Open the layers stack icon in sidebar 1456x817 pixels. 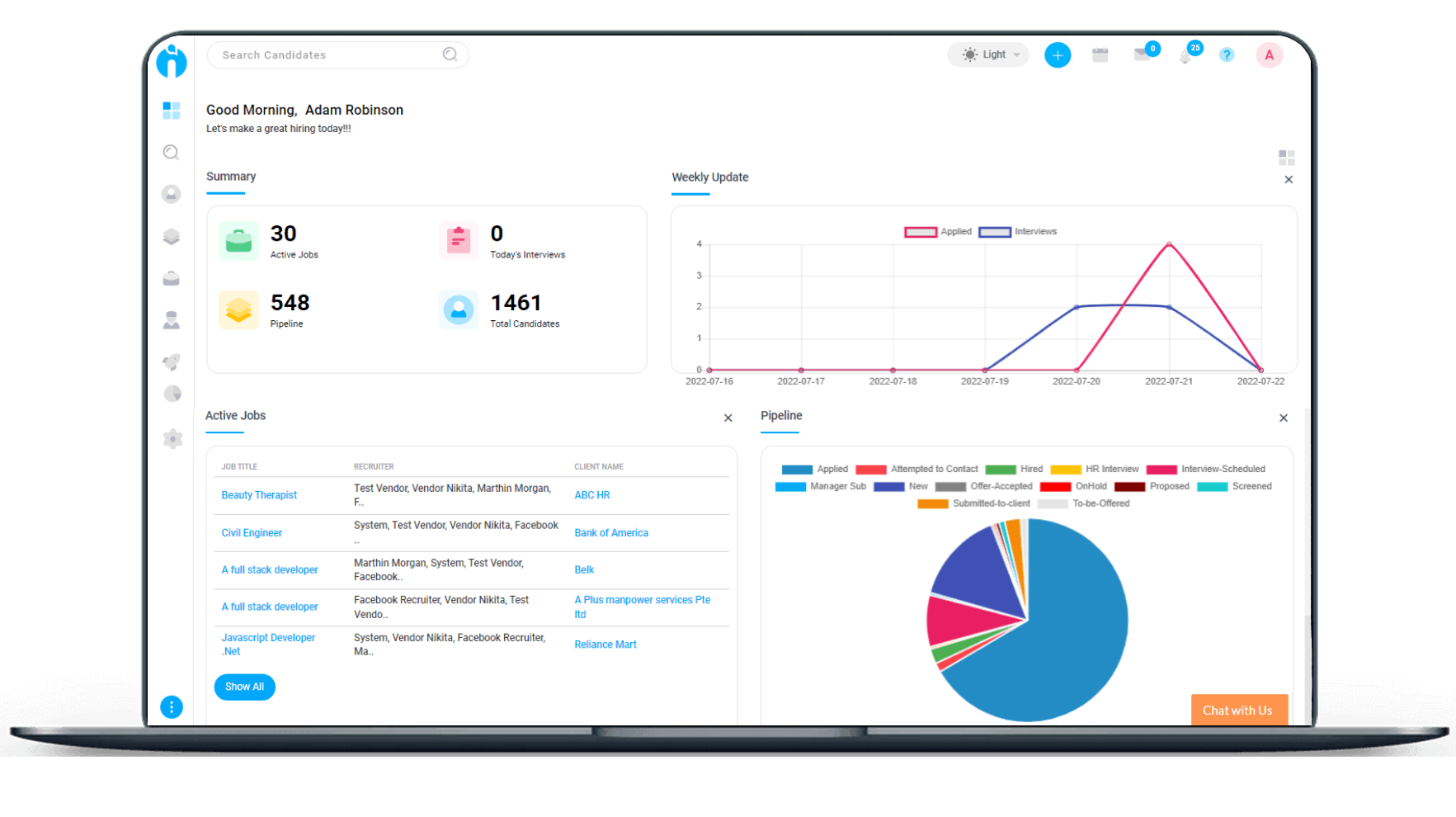pos(171,237)
